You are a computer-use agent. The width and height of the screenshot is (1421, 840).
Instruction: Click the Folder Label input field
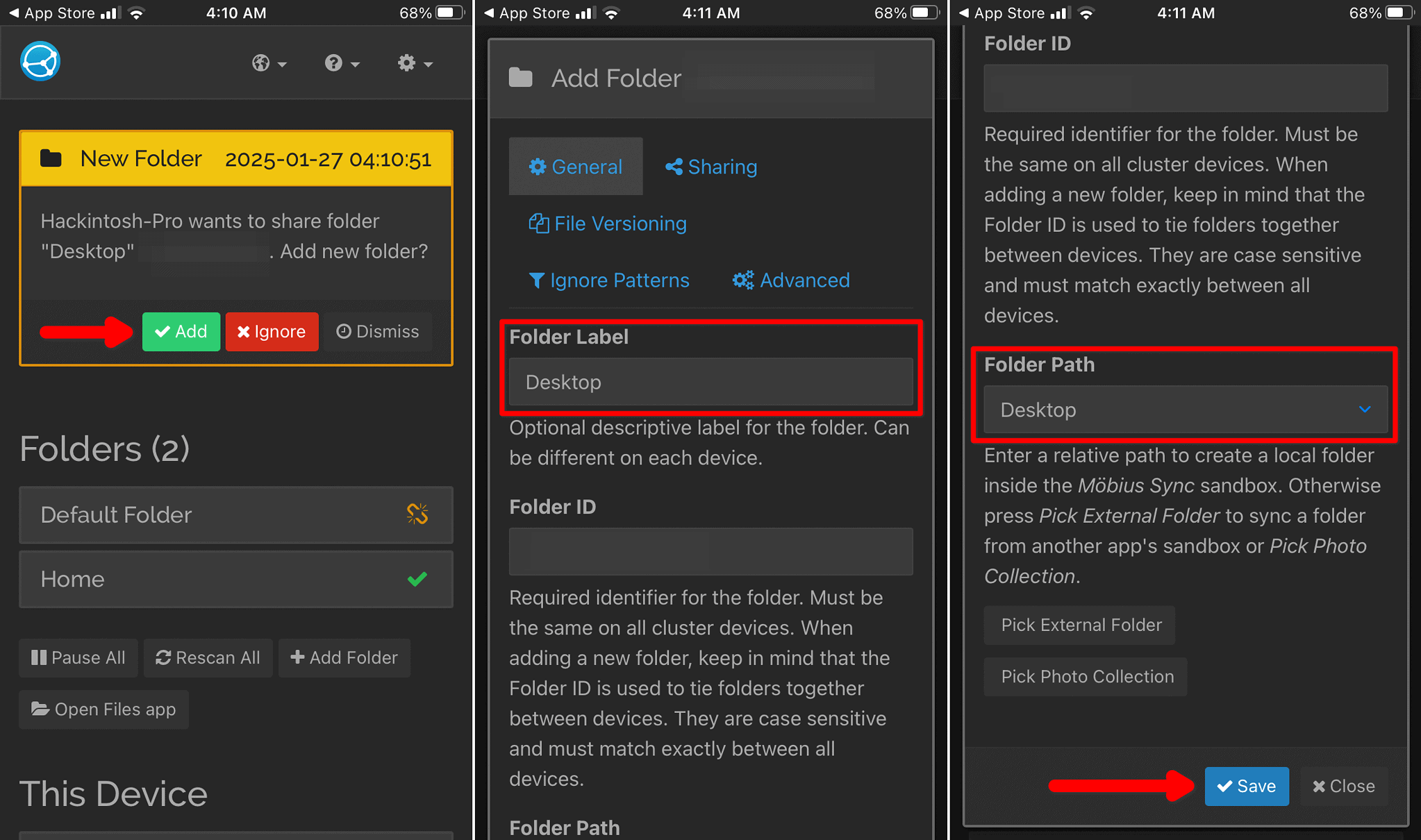[x=710, y=382]
